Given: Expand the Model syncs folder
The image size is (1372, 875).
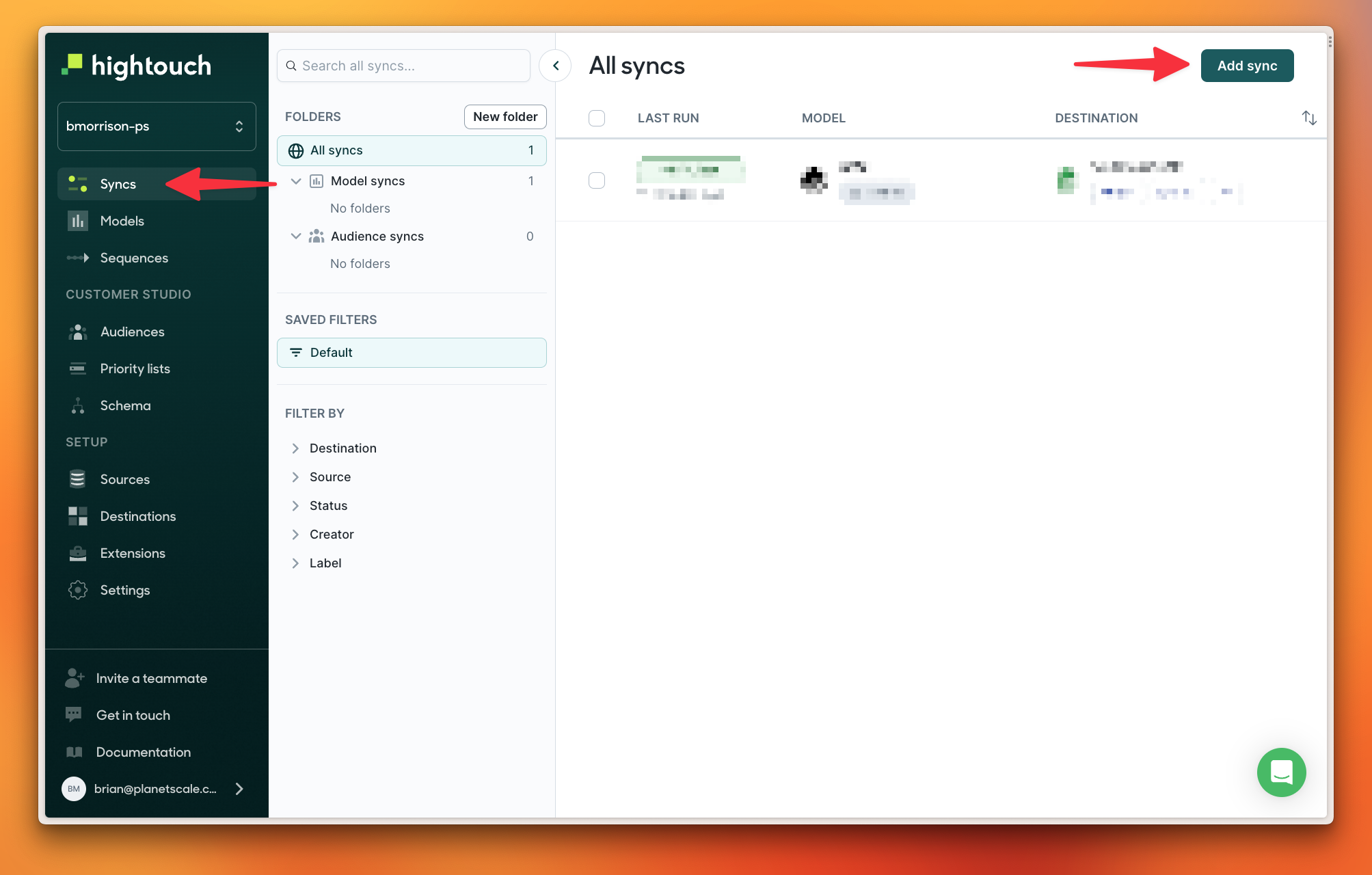Looking at the screenshot, I should [295, 181].
